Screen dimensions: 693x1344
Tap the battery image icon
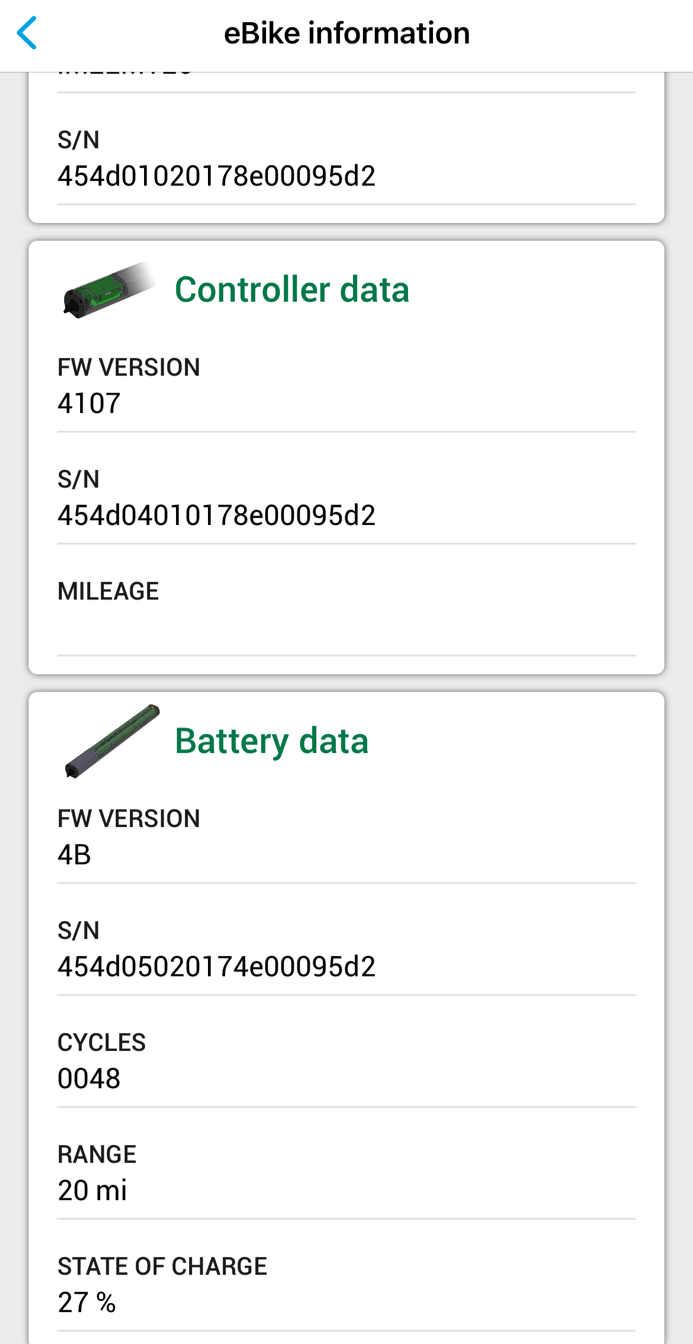pyautogui.click(x=111, y=741)
